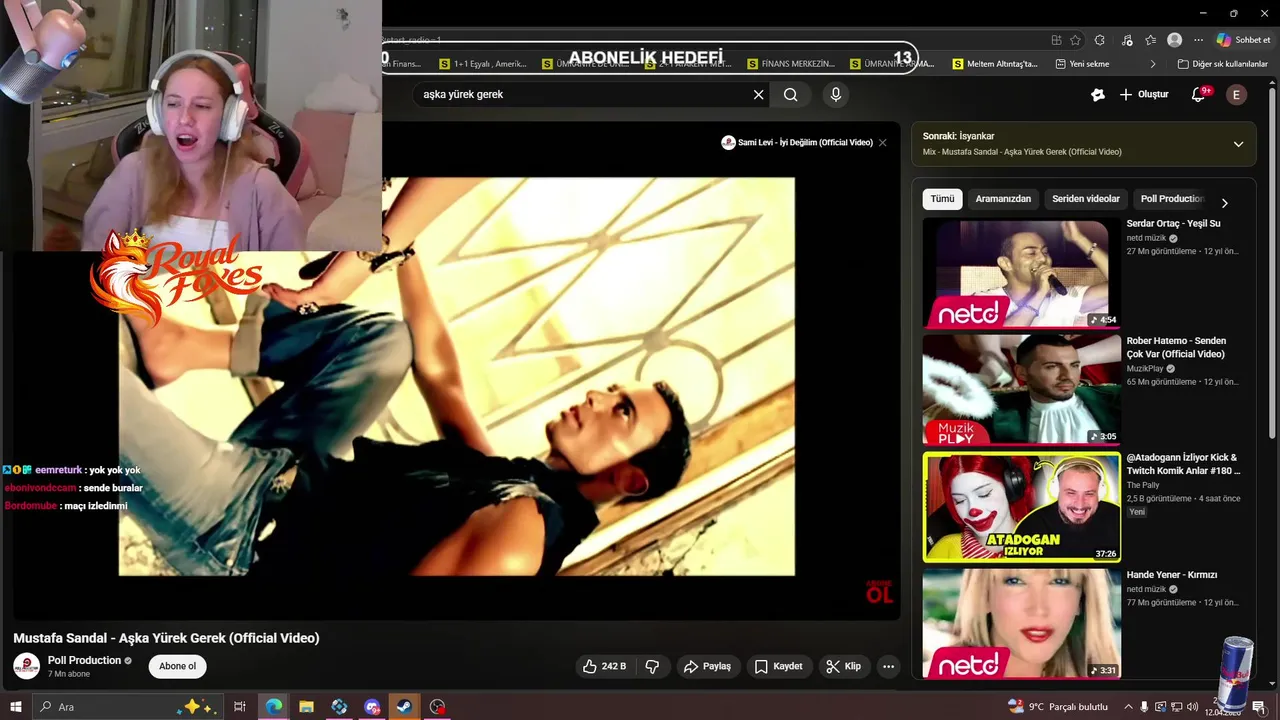Open Steam from the taskbar

(405, 707)
